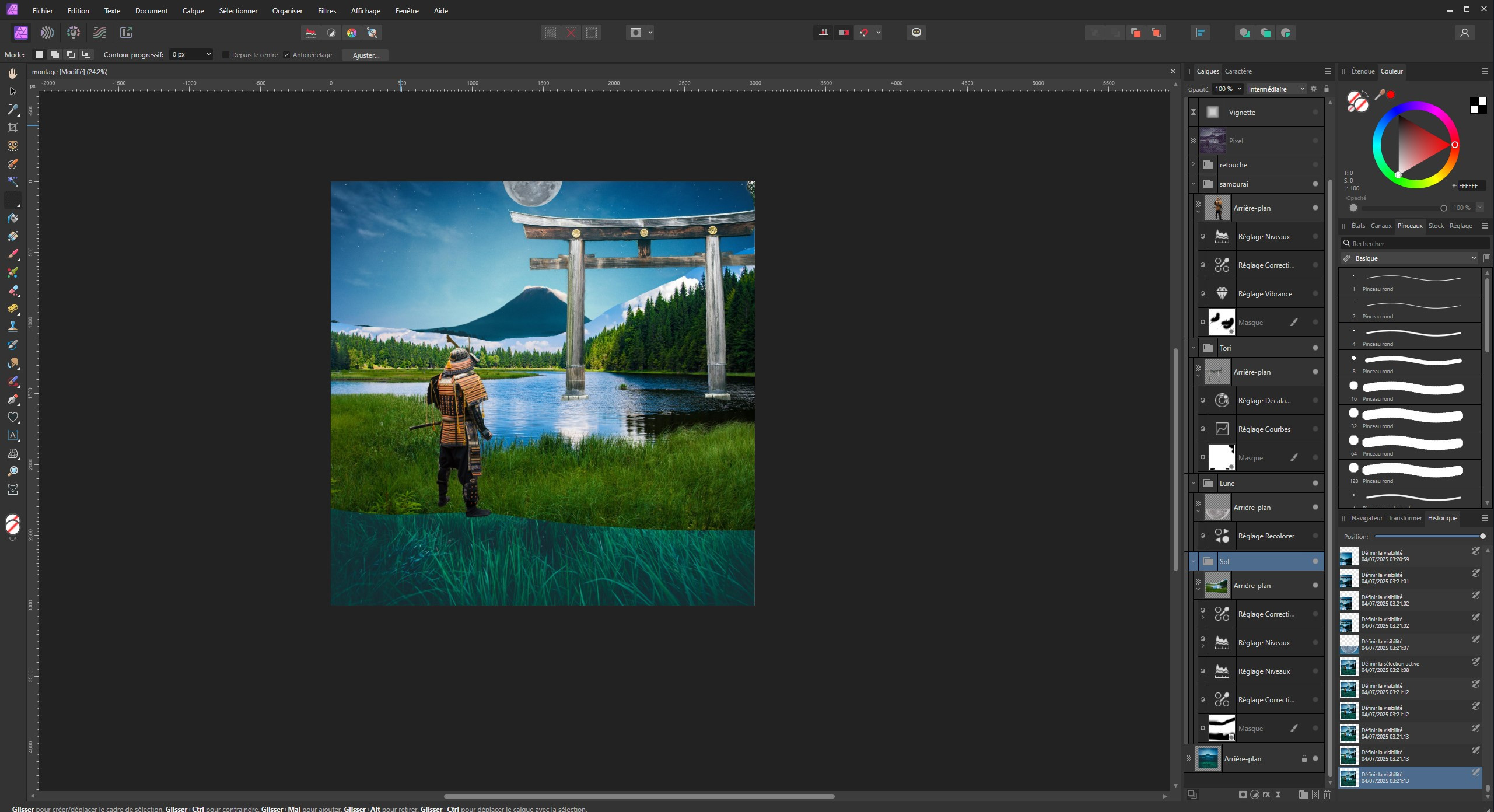Select the Crop tool

click(x=13, y=128)
